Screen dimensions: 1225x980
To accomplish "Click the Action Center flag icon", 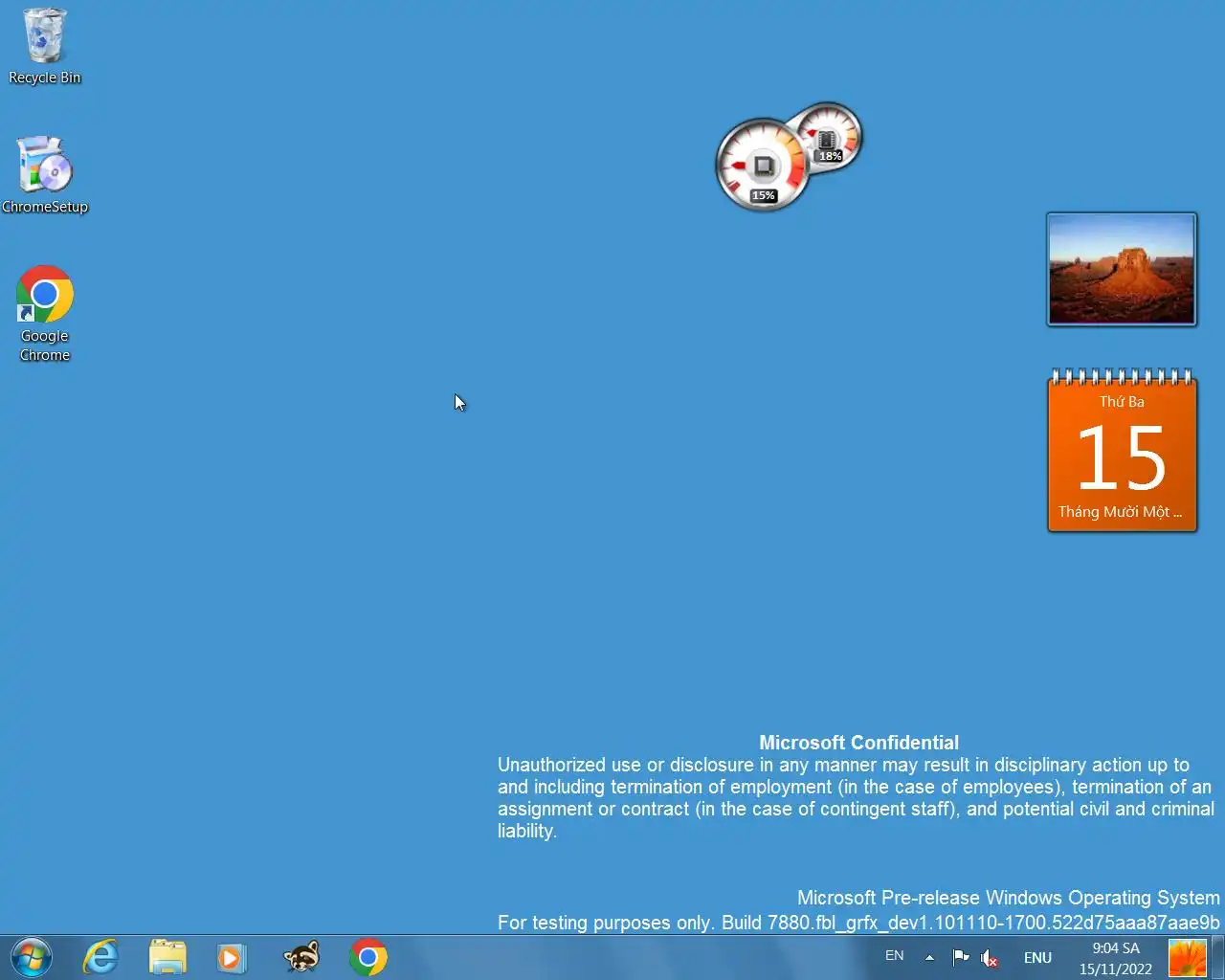I will click(x=960, y=957).
